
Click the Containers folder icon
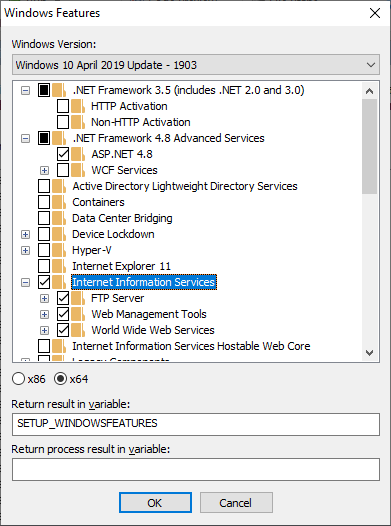click(x=59, y=202)
